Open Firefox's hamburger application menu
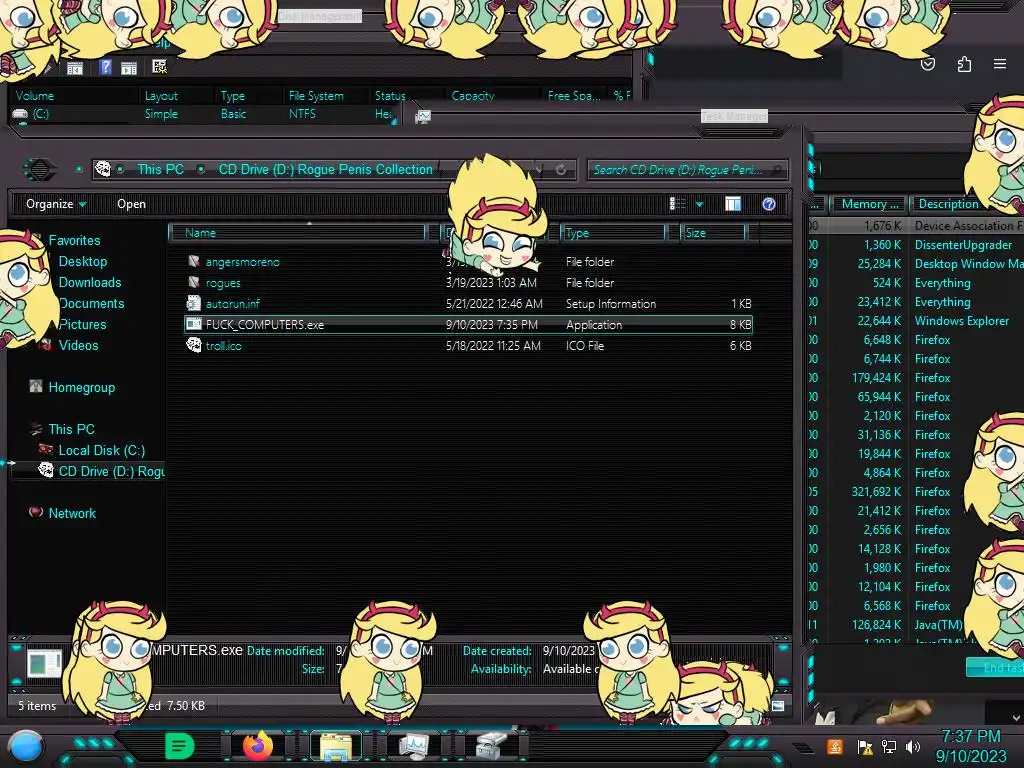This screenshot has width=1024, height=768. click(999, 64)
